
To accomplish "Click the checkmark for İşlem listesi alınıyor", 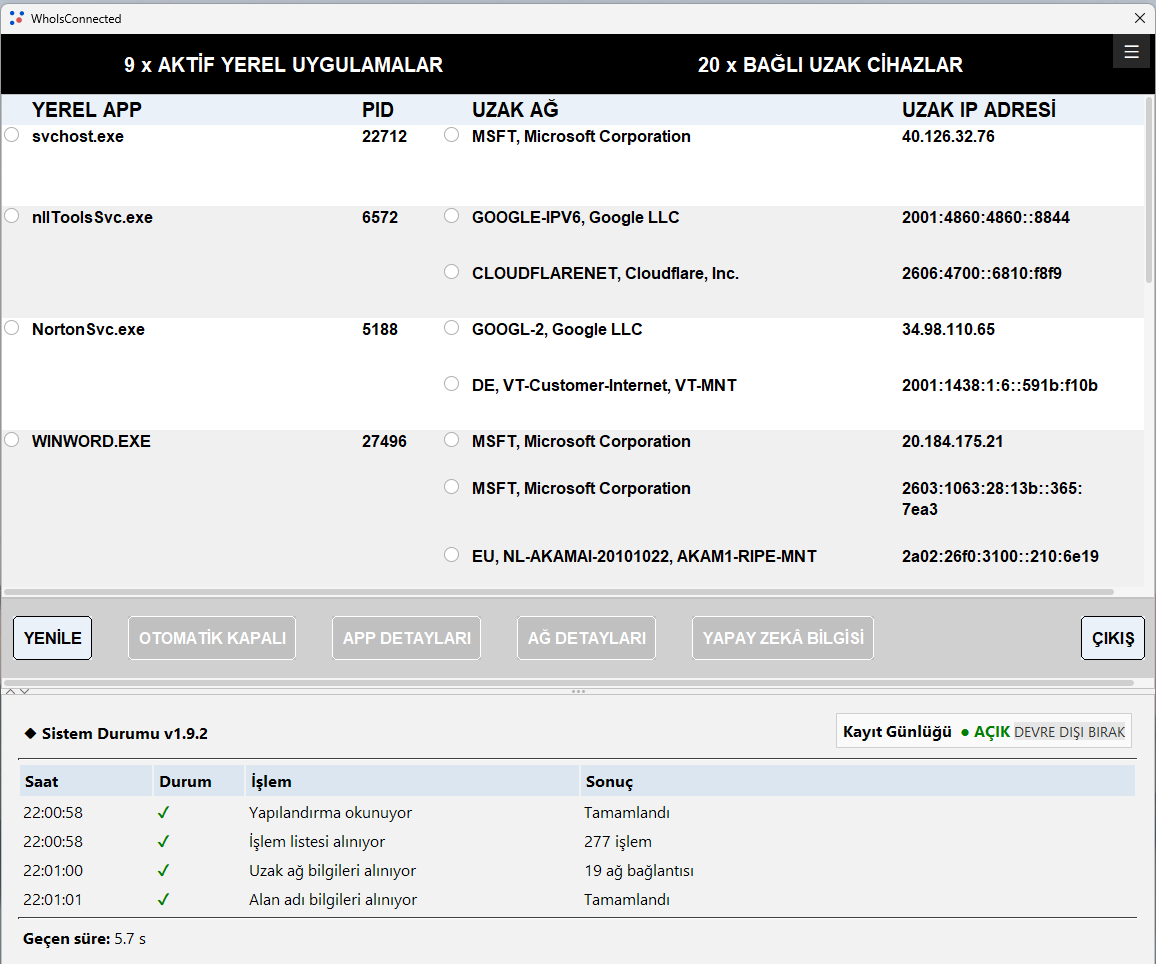I will tap(163, 841).
